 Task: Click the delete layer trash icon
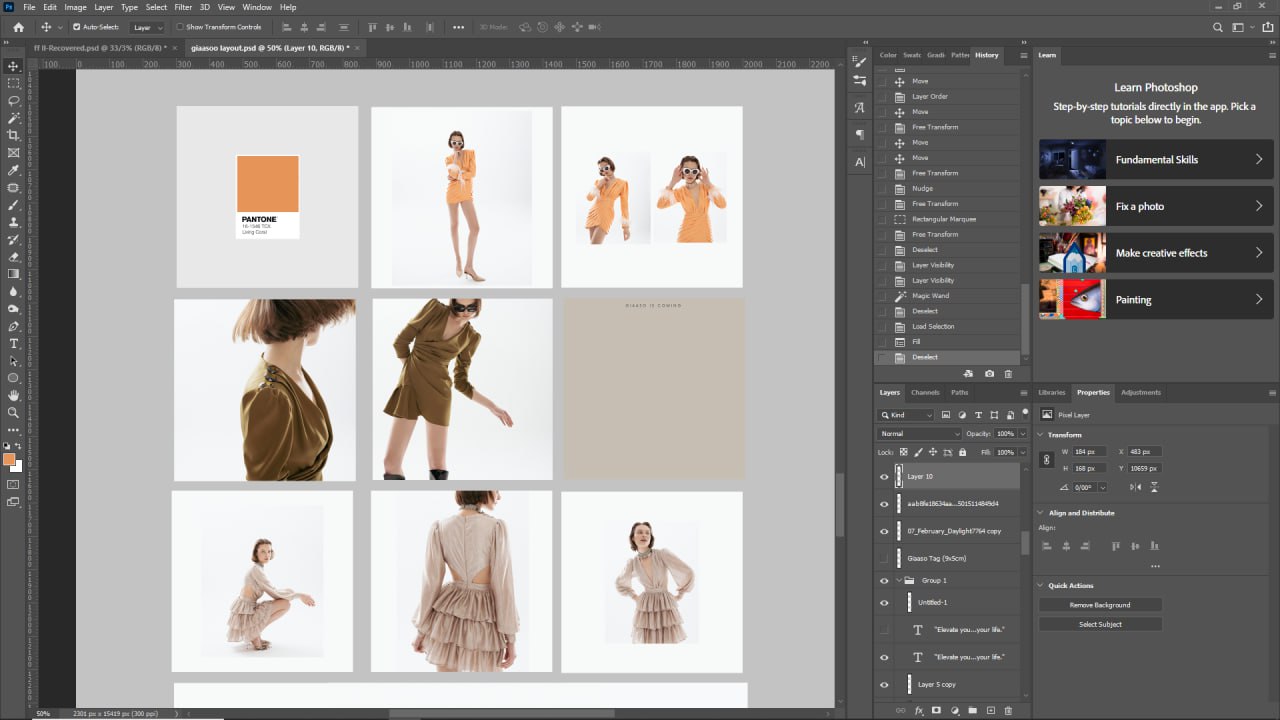tap(1008, 710)
